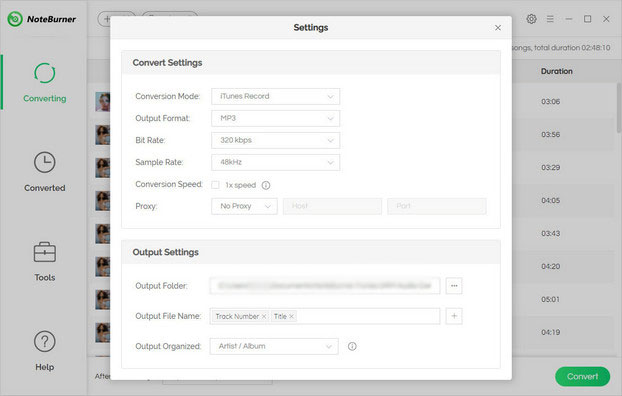Screen dimensions: 622x396
Task: Browse for output folder with ellipsis button
Action: tap(454, 286)
